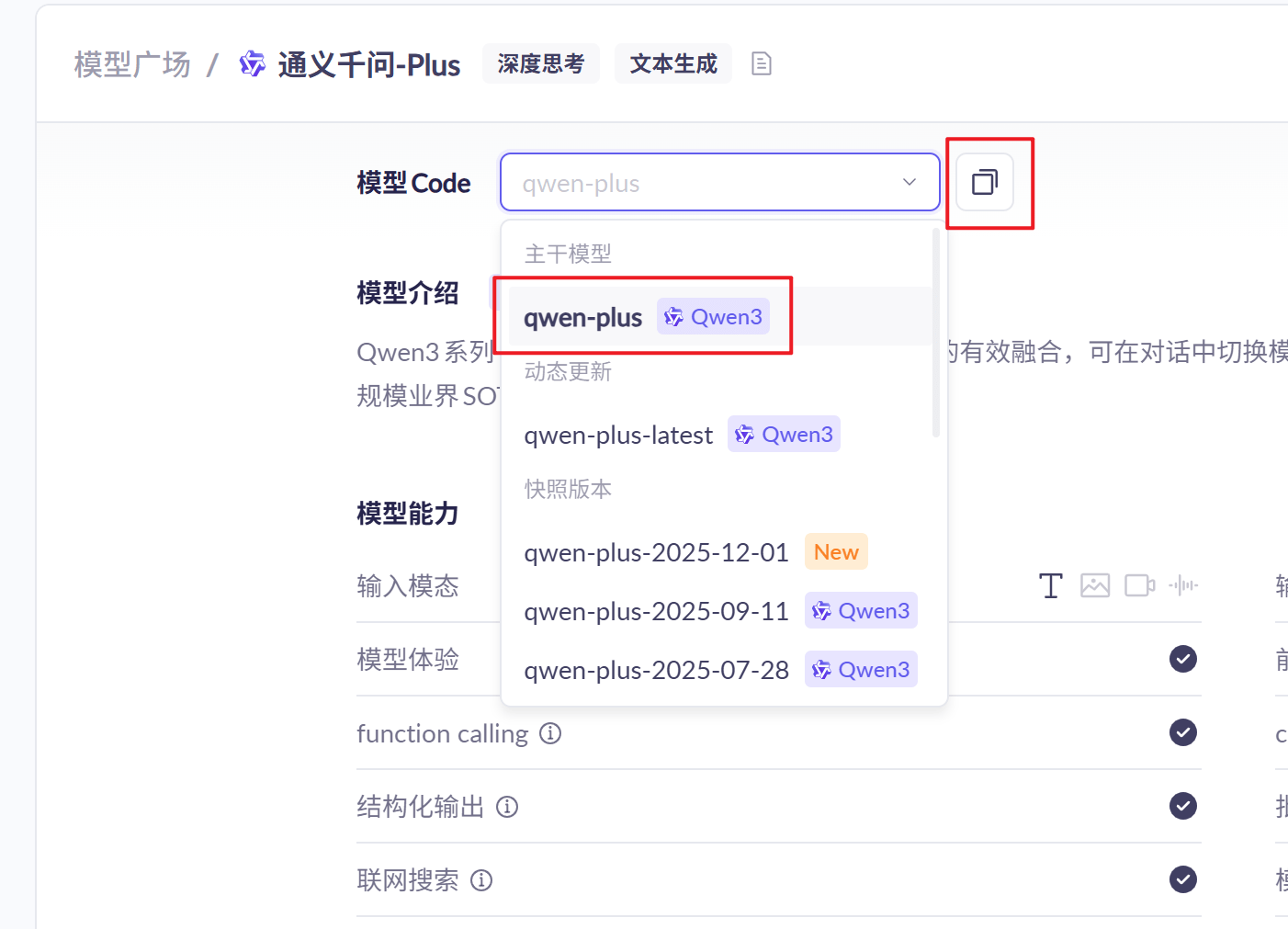Click the checkmark in 结构化输出 row
The image size is (1288, 929).
[x=1182, y=806]
